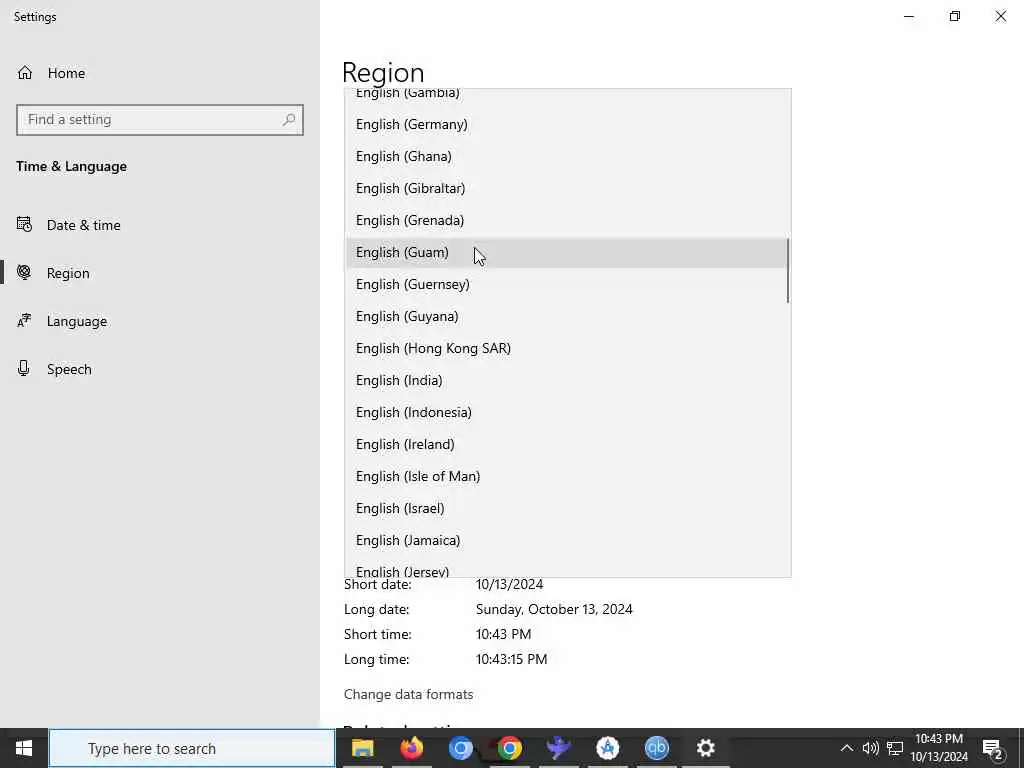Click Long time value 10:43:15 PM
This screenshot has height=768, width=1024.
(511, 659)
